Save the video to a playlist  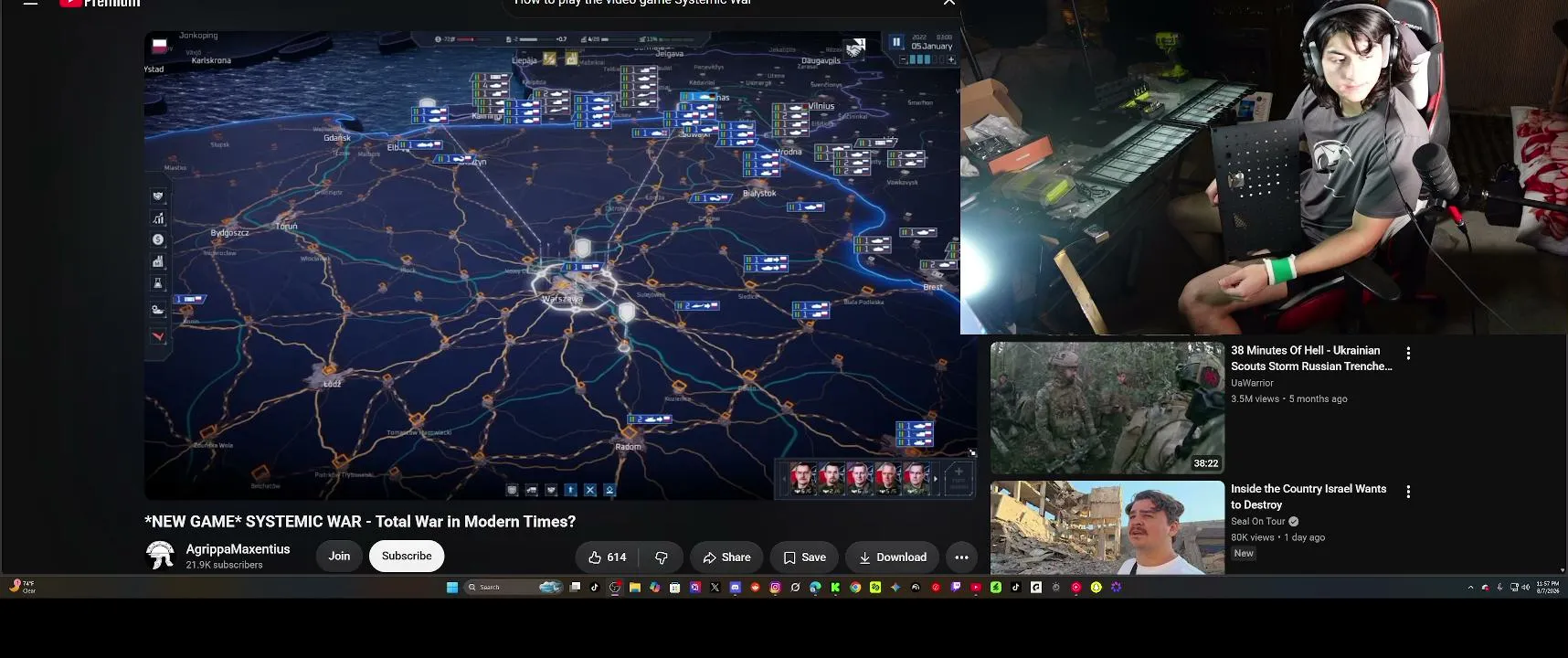pos(804,557)
